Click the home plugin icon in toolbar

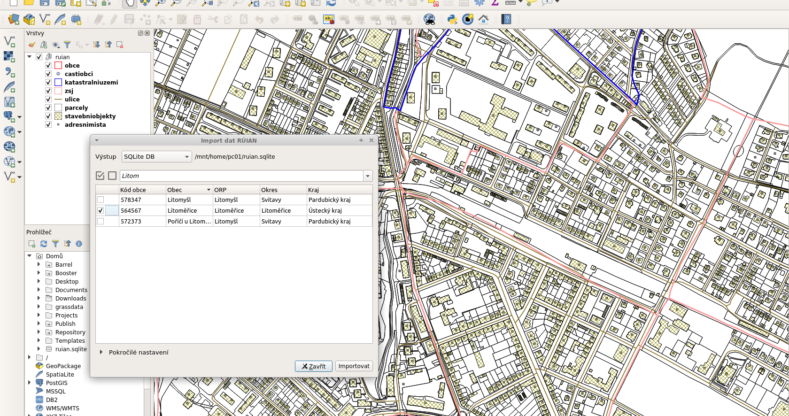tap(483, 19)
